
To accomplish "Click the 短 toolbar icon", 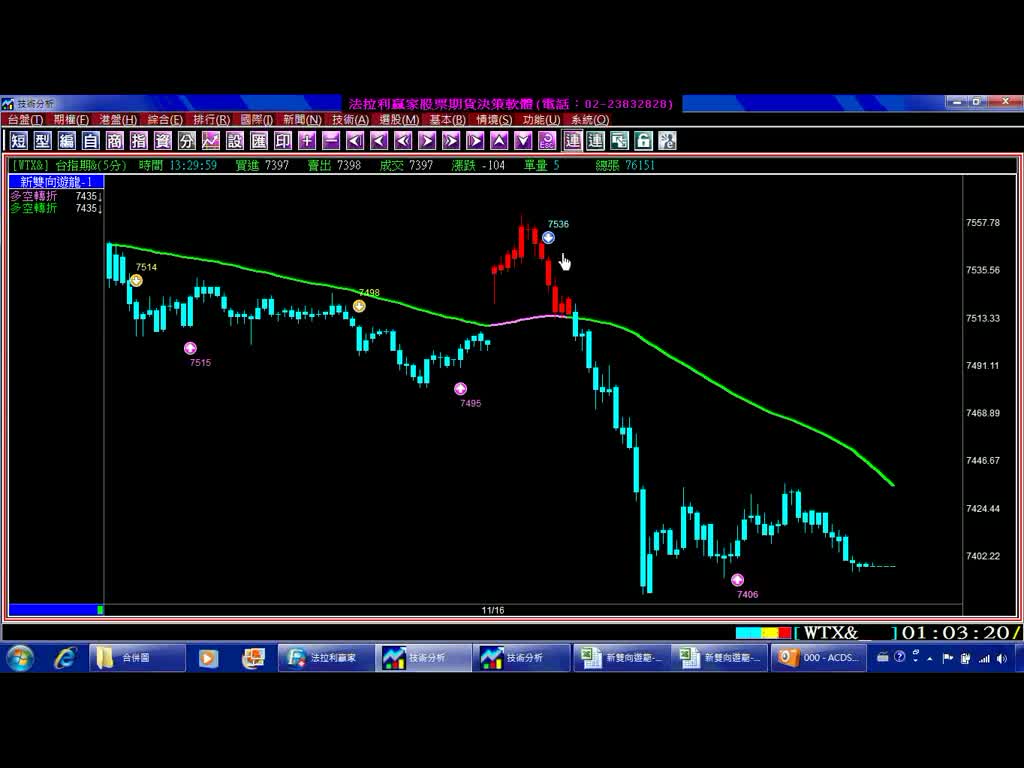I will 18,140.
